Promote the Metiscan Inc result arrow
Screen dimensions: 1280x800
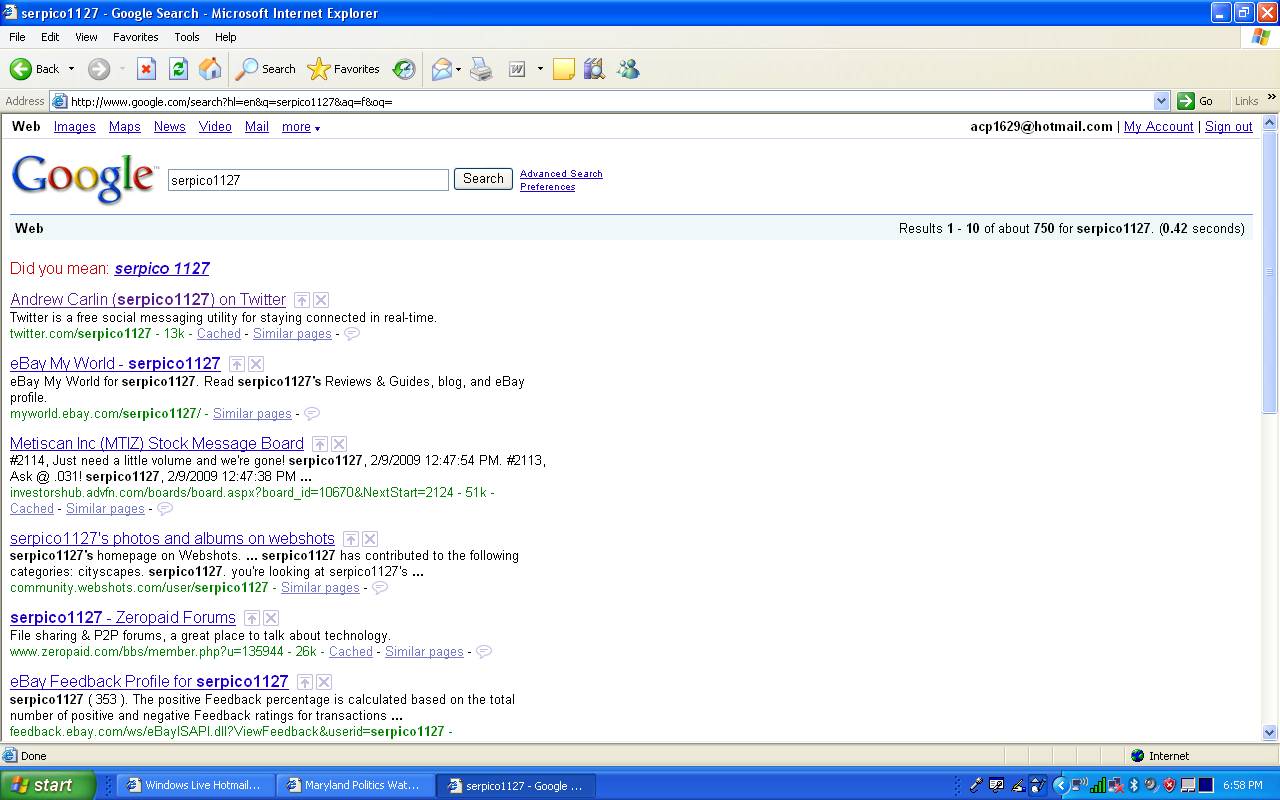pyautogui.click(x=320, y=444)
